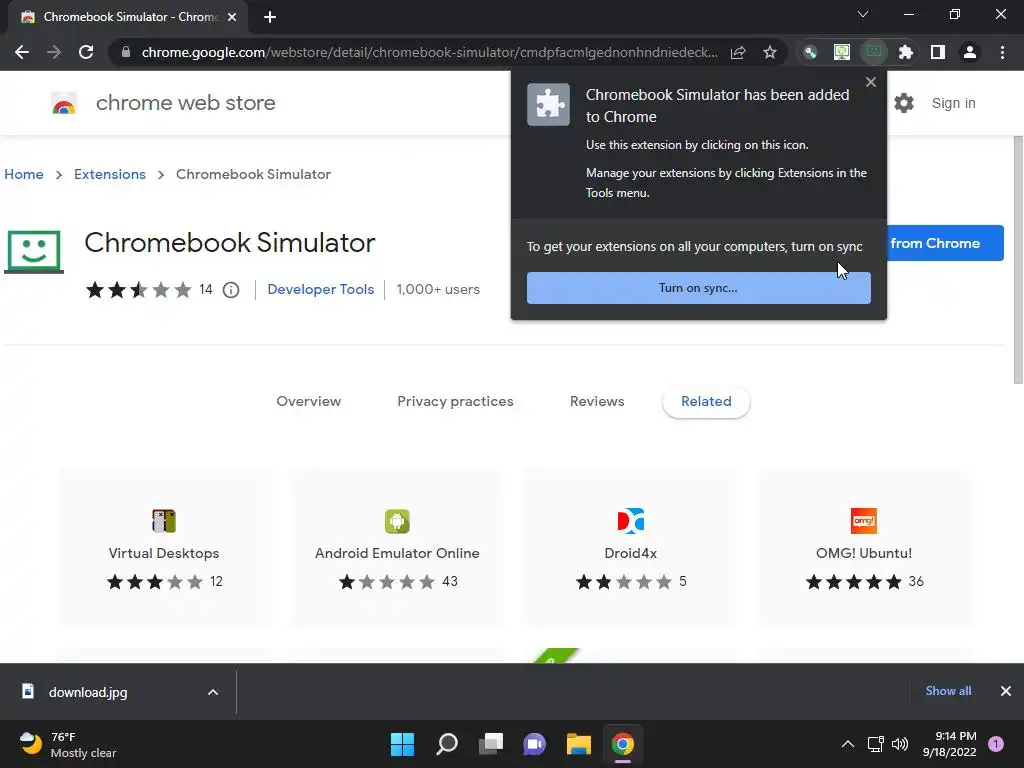This screenshot has width=1024, height=768.
Task: Click the rating info icon
Action: click(x=231, y=289)
